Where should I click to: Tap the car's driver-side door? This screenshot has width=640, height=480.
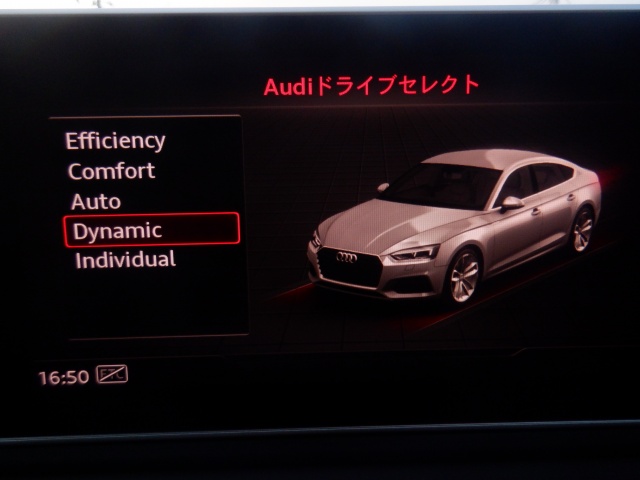click(520, 235)
